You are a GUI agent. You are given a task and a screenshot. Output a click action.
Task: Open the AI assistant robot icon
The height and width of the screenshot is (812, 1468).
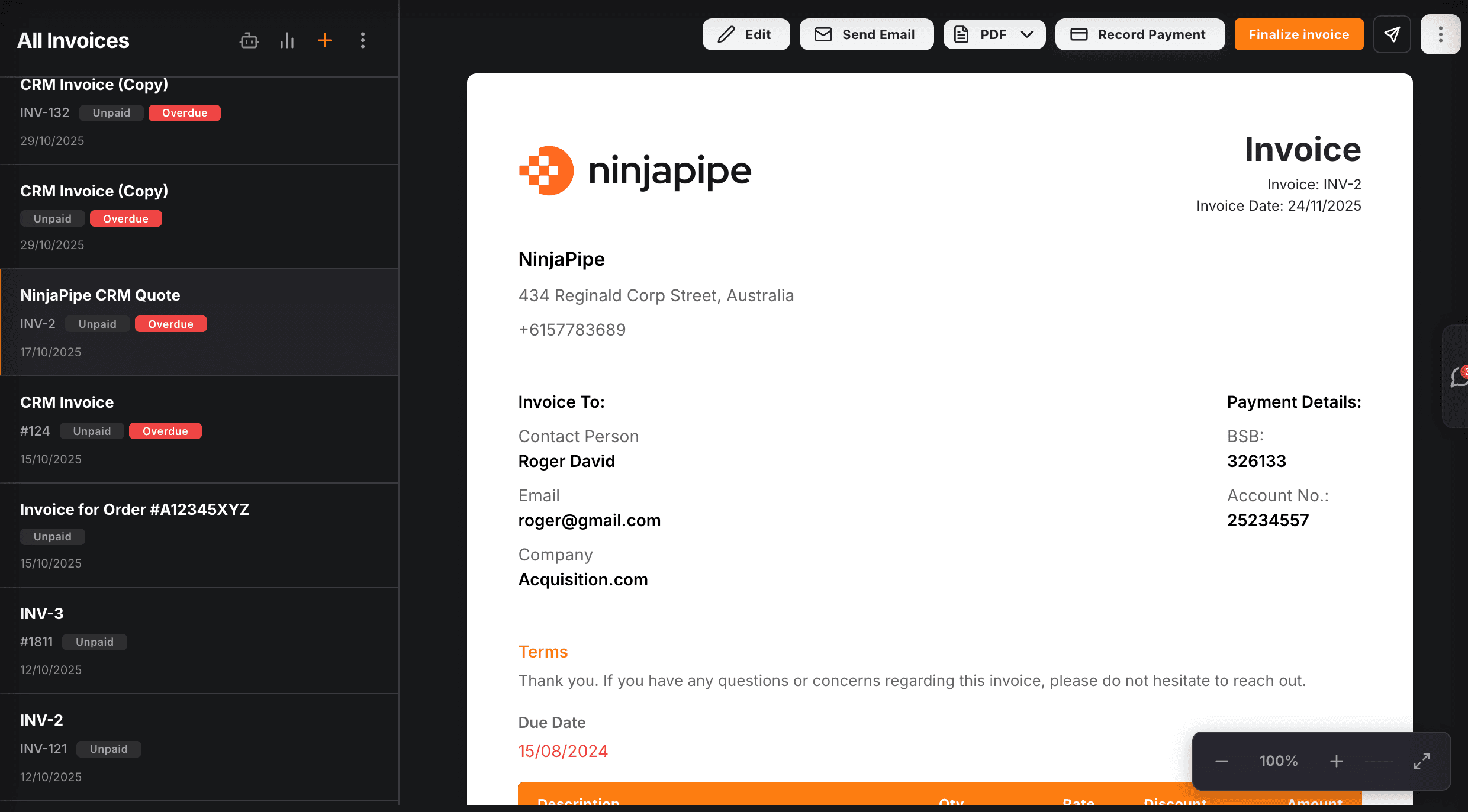(x=249, y=40)
